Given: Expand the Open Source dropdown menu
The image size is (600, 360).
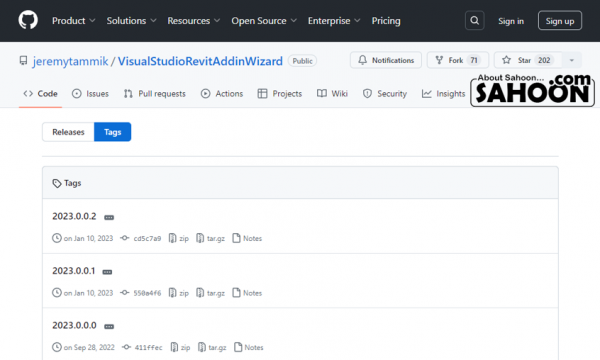Looking at the screenshot, I should pyautogui.click(x=264, y=21).
